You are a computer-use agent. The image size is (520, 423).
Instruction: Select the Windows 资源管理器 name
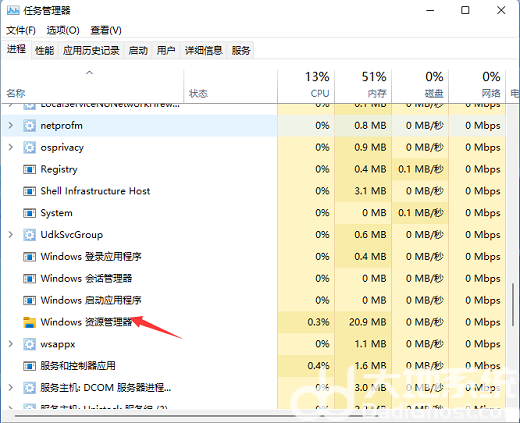[86, 322]
